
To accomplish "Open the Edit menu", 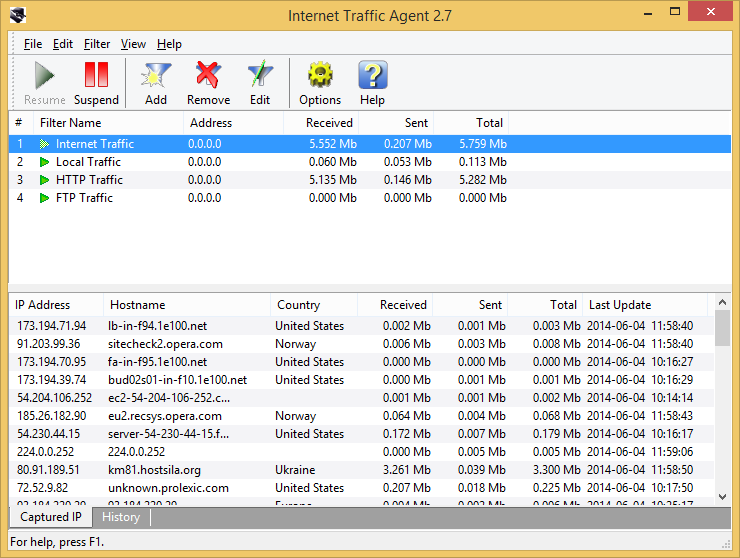I will tap(63, 44).
